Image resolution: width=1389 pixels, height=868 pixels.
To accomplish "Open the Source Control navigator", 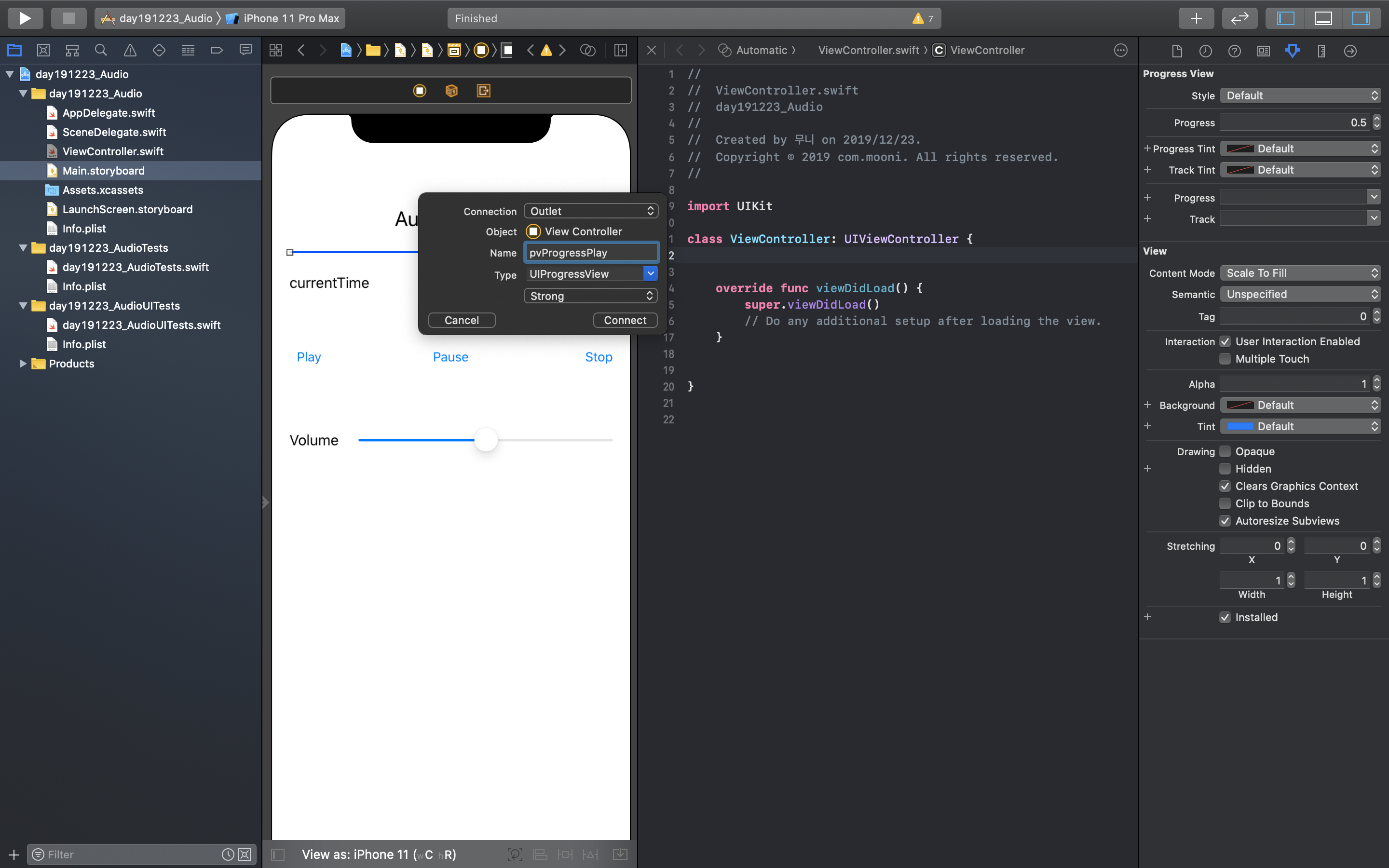I will coord(43,51).
